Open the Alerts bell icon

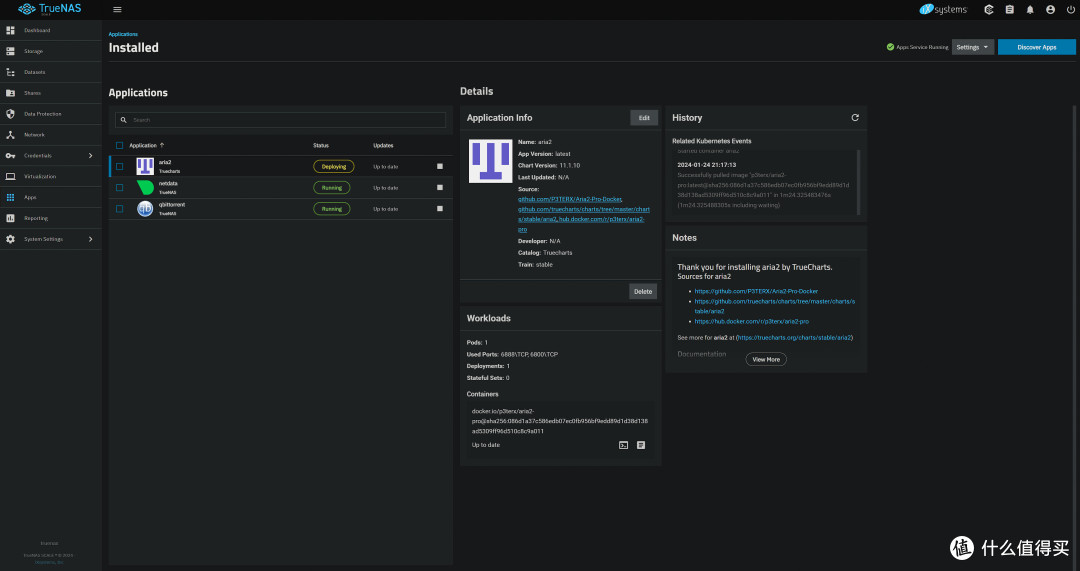pos(1030,10)
